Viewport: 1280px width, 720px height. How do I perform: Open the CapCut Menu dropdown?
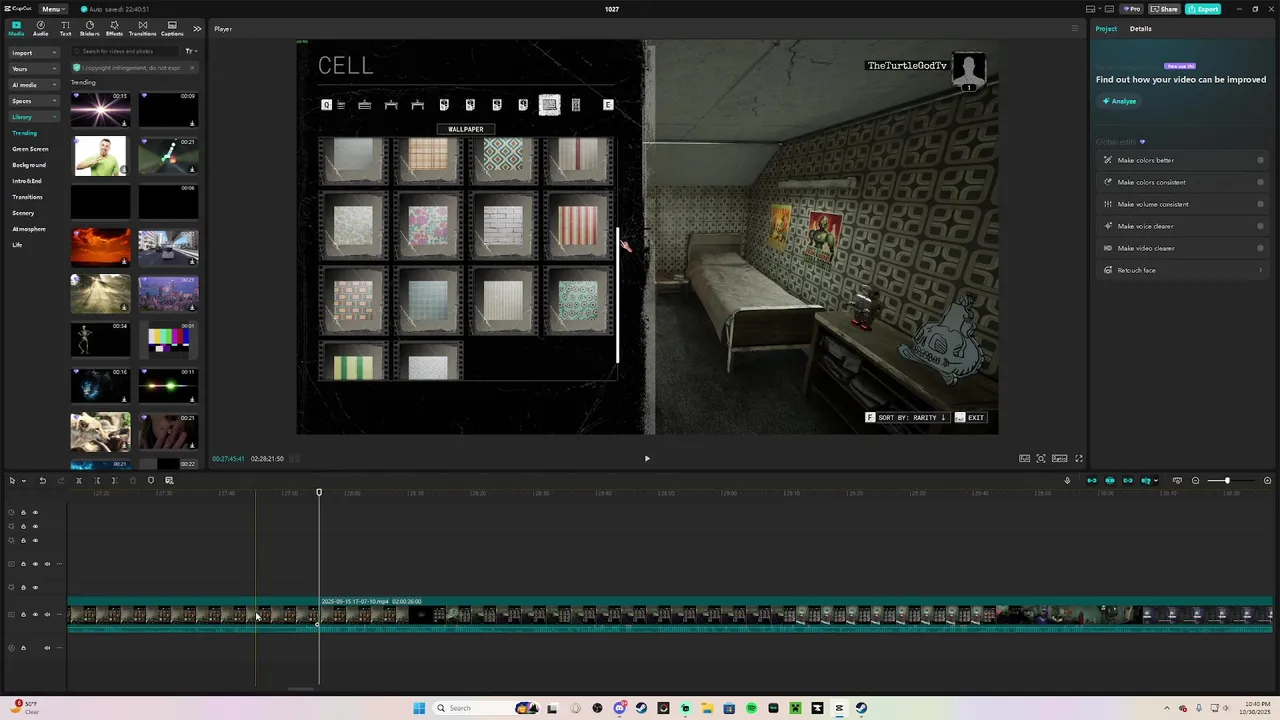pos(53,9)
